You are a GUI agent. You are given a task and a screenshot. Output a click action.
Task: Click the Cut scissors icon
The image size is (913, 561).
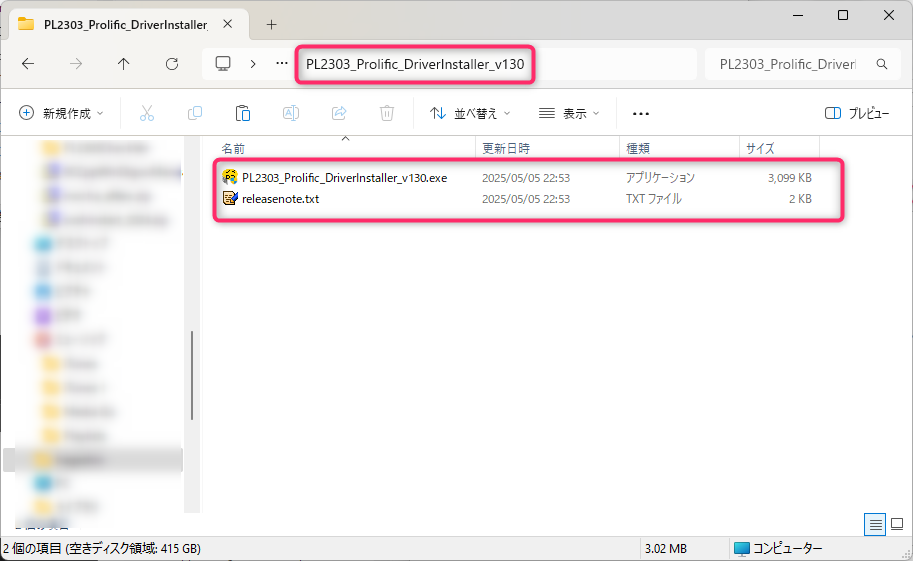pyautogui.click(x=147, y=113)
